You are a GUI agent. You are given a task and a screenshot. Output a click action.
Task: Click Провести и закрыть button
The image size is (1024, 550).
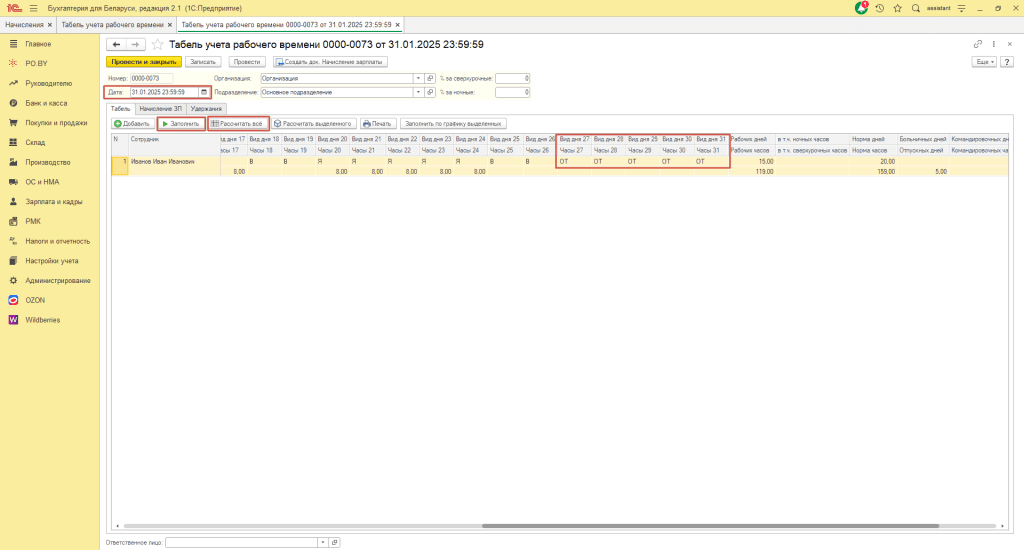click(x=144, y=62)
